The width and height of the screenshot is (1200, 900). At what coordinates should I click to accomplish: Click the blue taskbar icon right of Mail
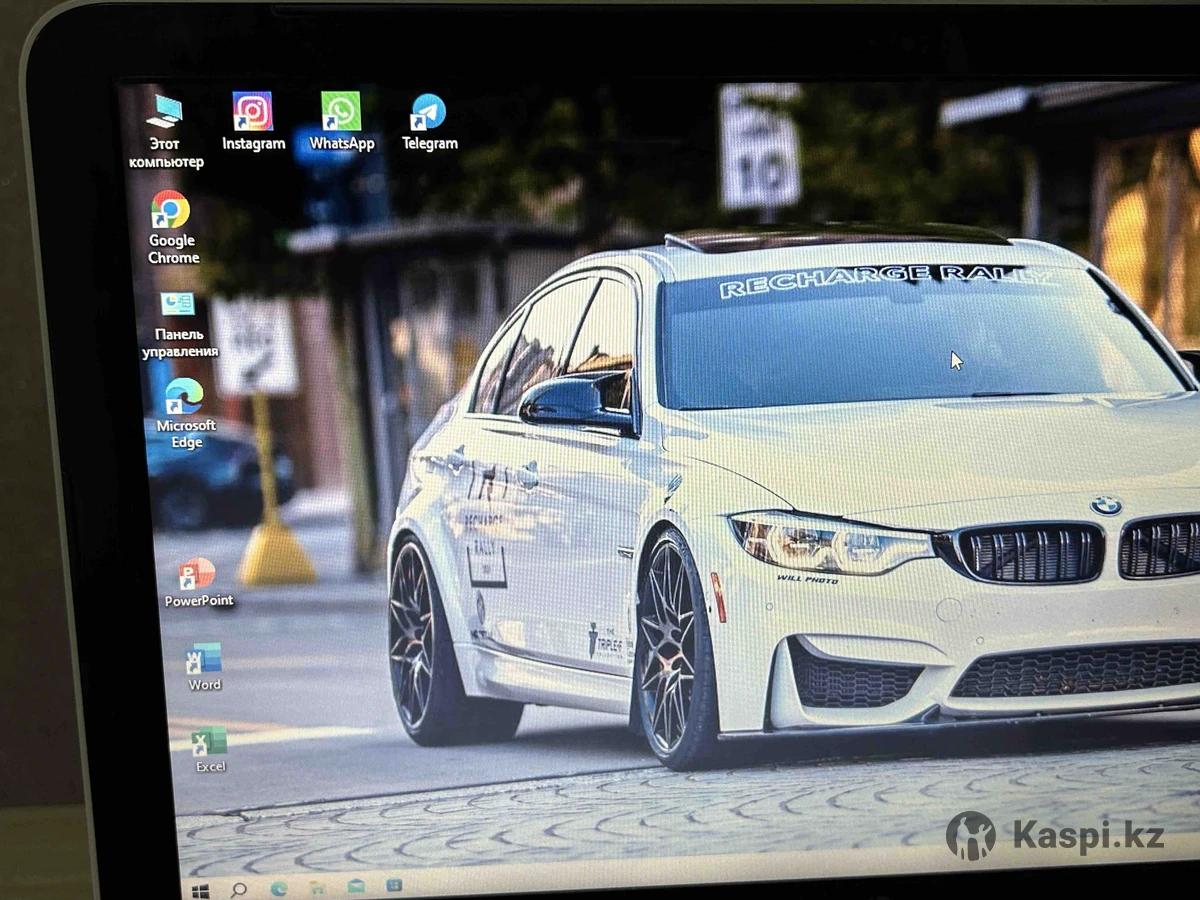[x=394, y=885]
